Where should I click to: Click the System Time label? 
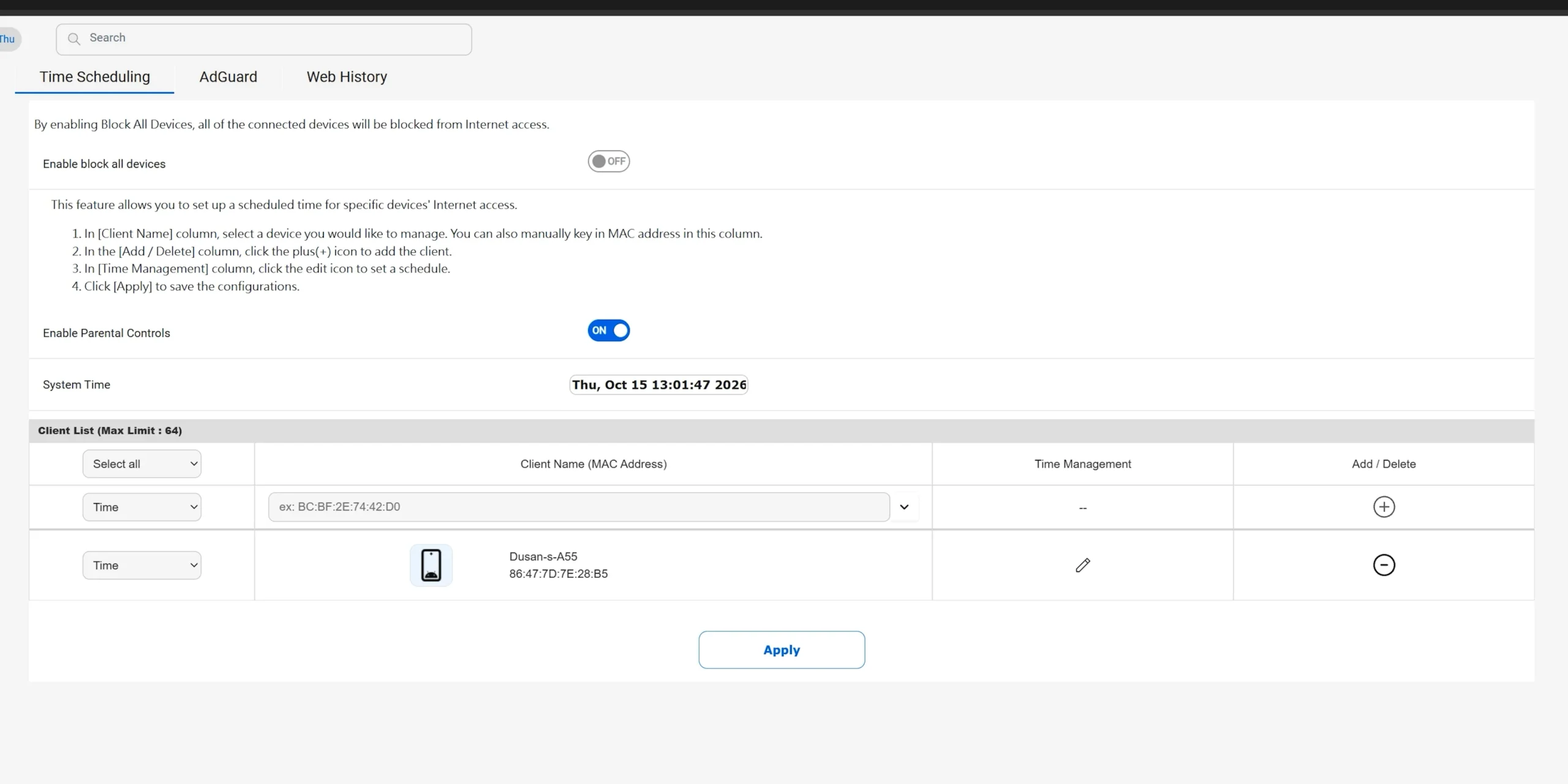point(77,385)
